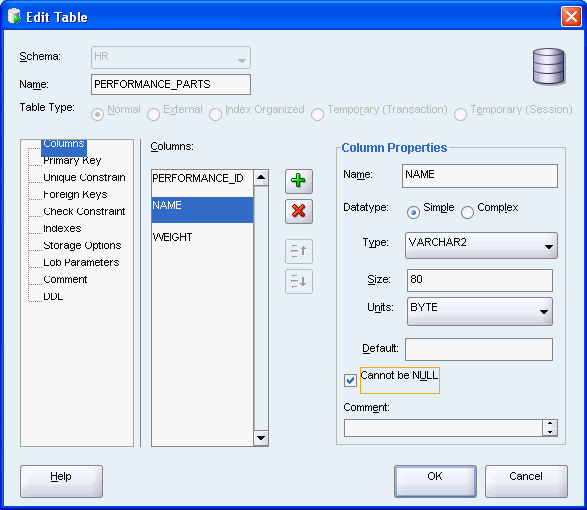Open the Units dropdown showing BYTE
Viewport: 587px width, 510px height.
[x=480, y=312]
